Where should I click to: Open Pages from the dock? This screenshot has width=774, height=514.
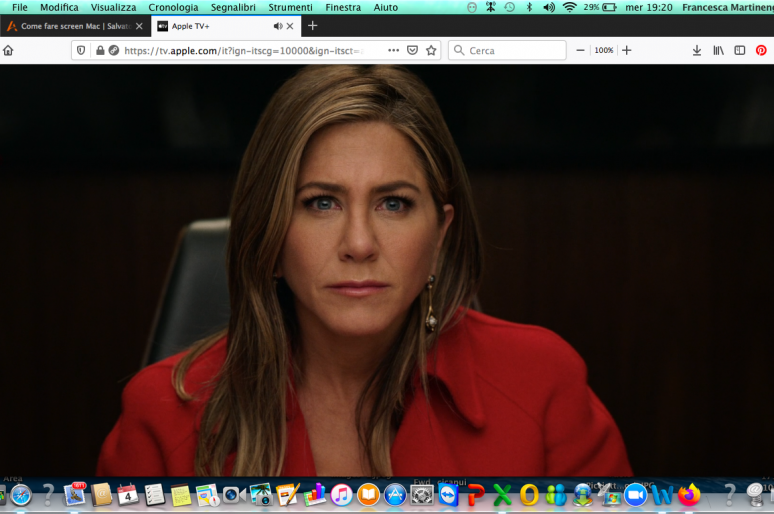(288, 495)
